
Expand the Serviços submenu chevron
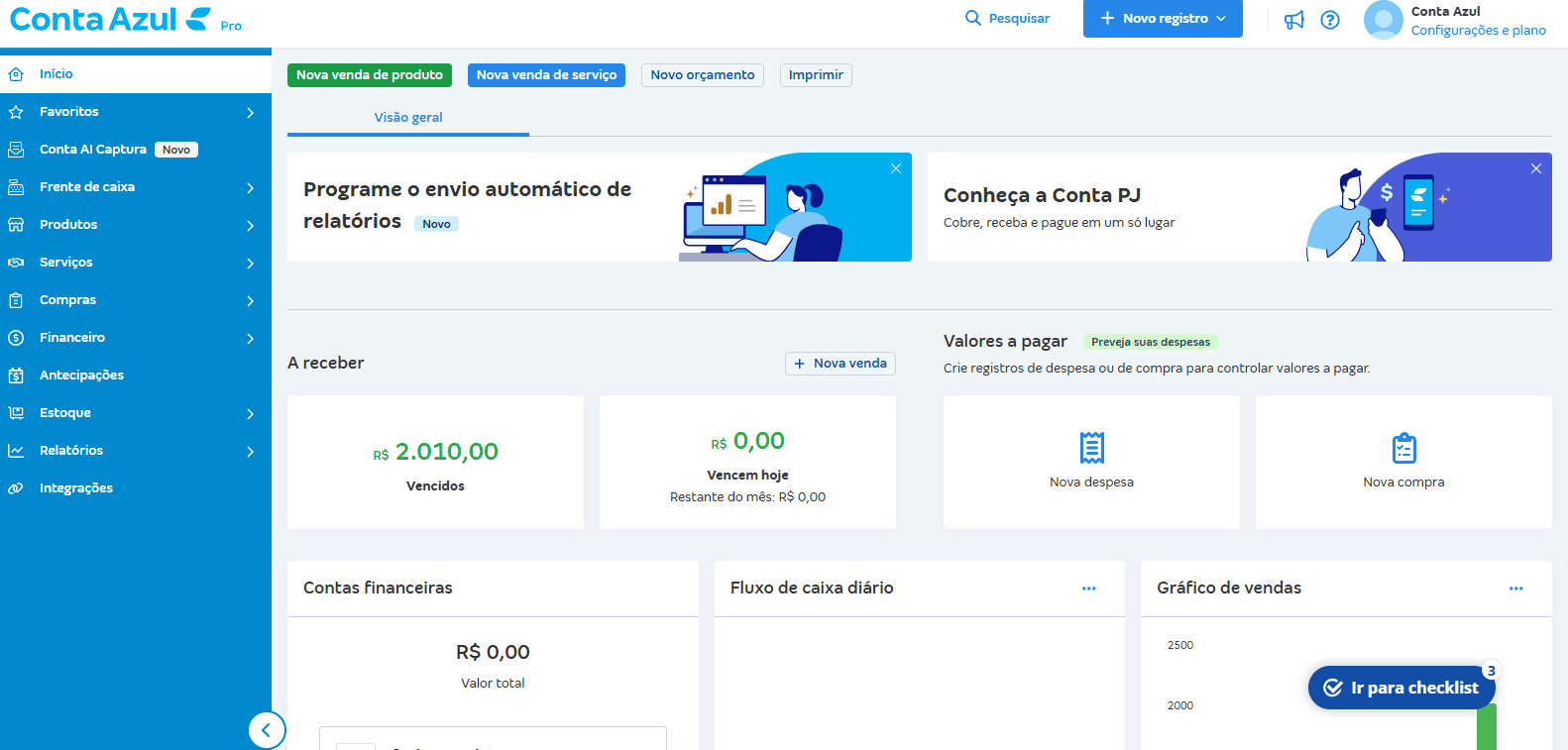point(251,264)
